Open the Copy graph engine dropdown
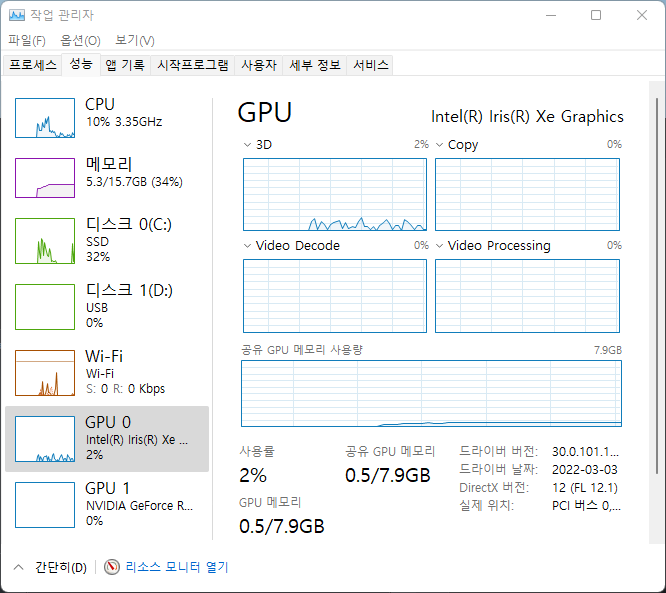This screenshot has width=666, height=593. click(x=440, y=145)
